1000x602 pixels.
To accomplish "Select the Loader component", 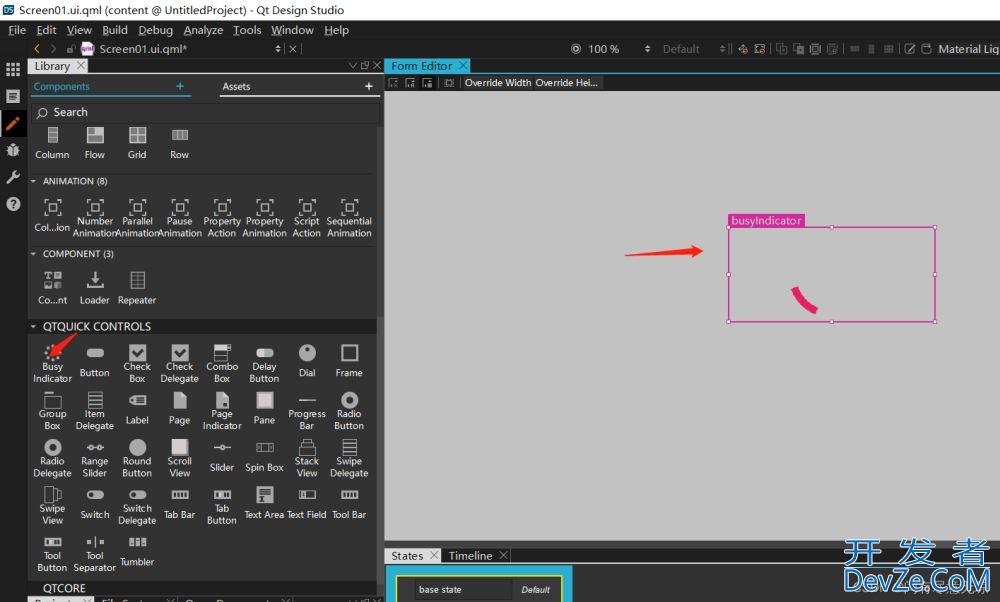I will pos(95,288).
